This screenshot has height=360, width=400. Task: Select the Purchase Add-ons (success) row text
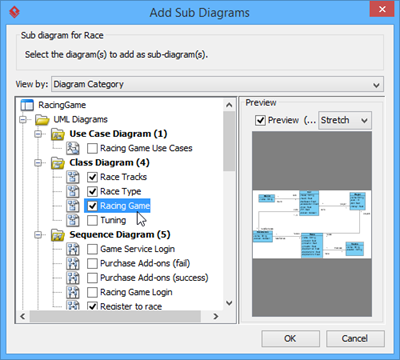[154, 278]
